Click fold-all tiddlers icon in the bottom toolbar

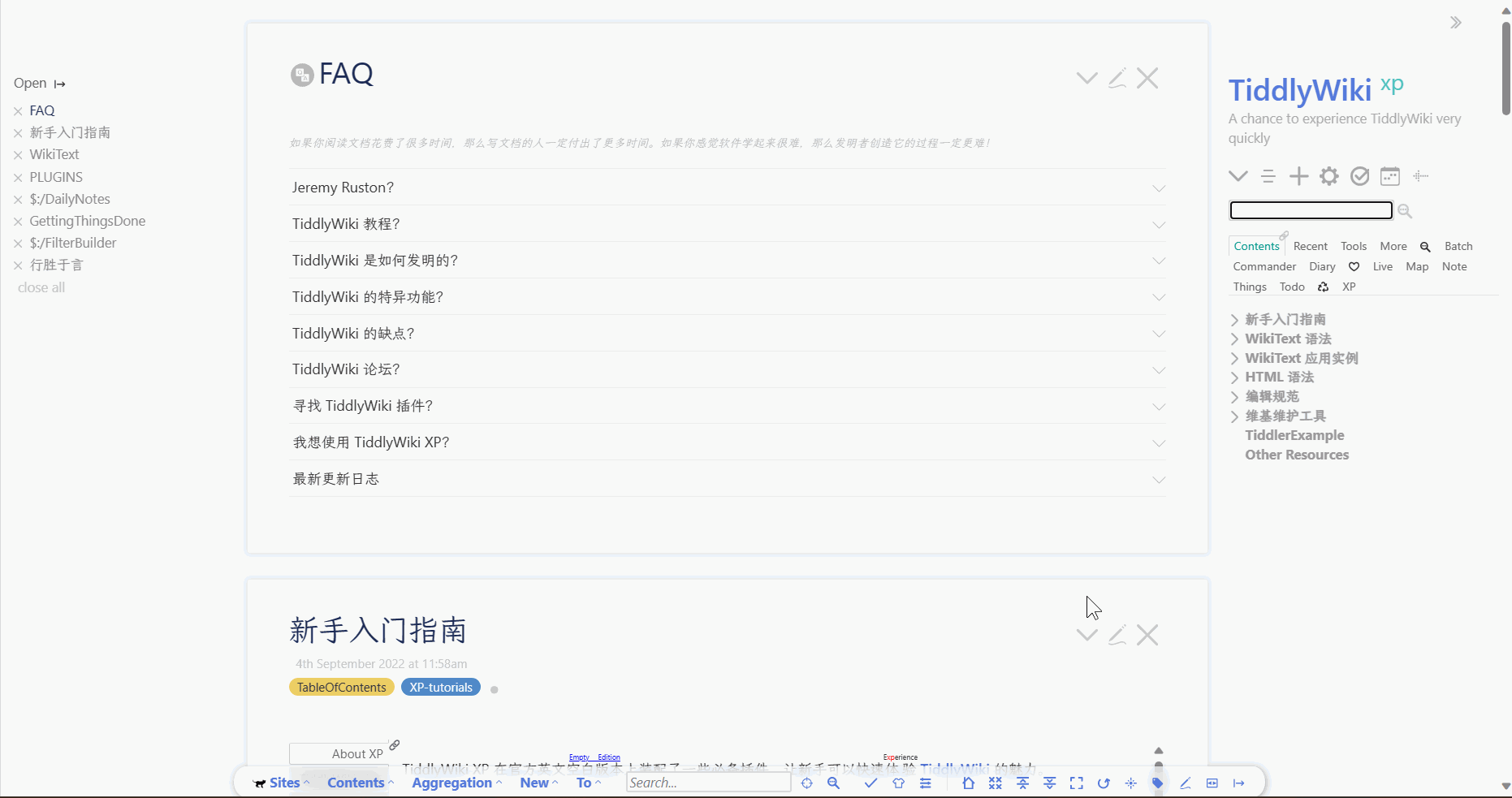pyautogui.click(x=1022, y=783)
